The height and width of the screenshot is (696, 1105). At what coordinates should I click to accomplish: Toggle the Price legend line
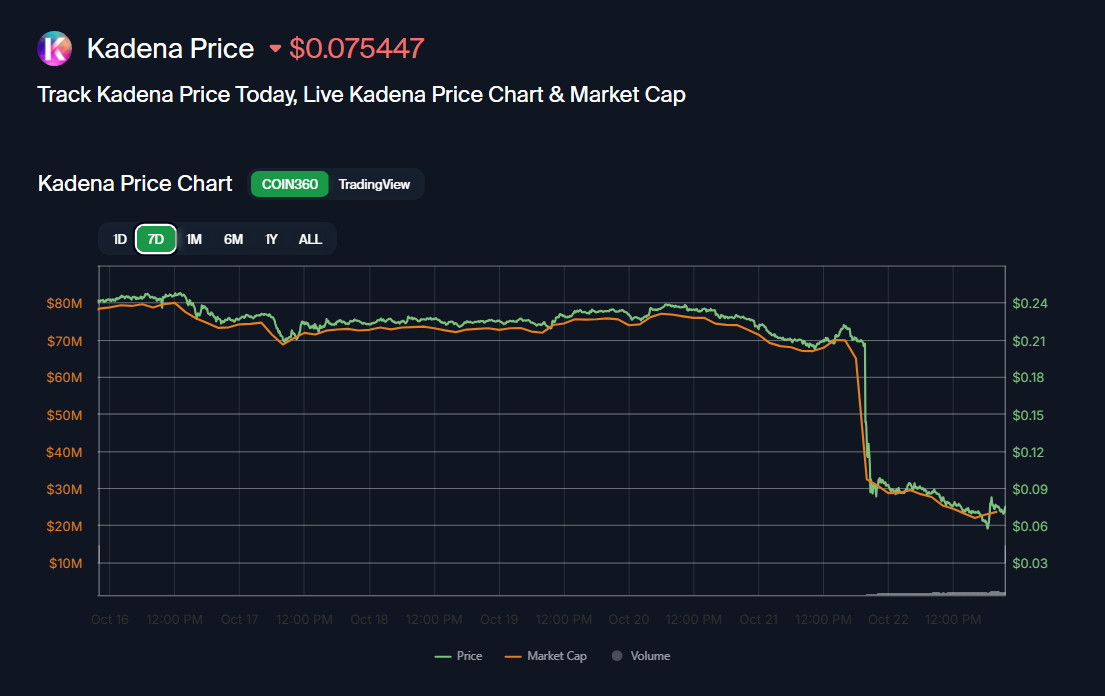[458, 656]
